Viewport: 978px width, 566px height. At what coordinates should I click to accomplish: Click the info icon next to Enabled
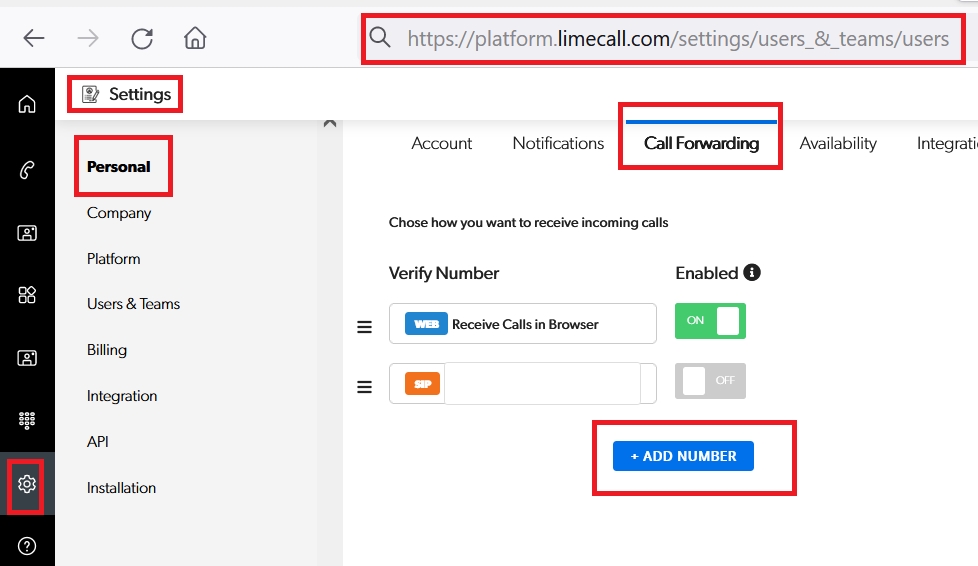coord(752,272)
